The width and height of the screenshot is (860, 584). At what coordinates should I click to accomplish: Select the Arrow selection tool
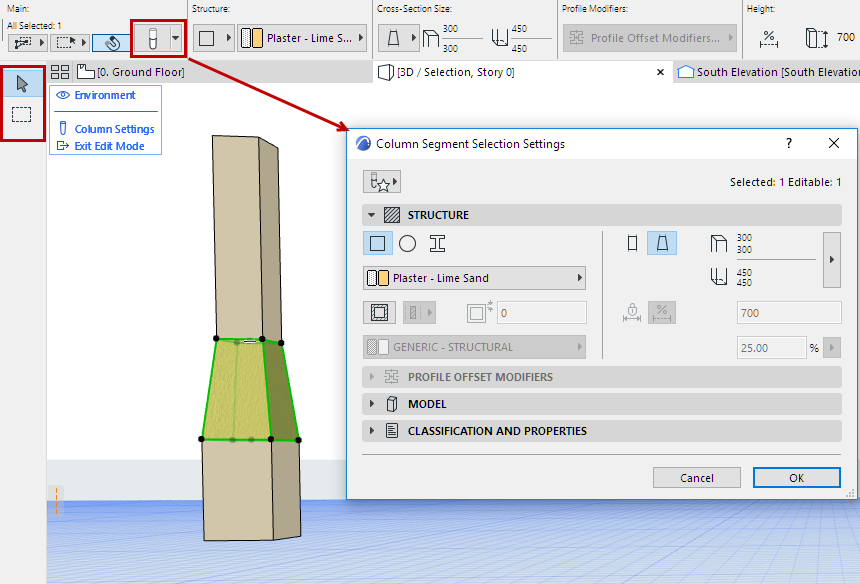(x=22, y=82)
